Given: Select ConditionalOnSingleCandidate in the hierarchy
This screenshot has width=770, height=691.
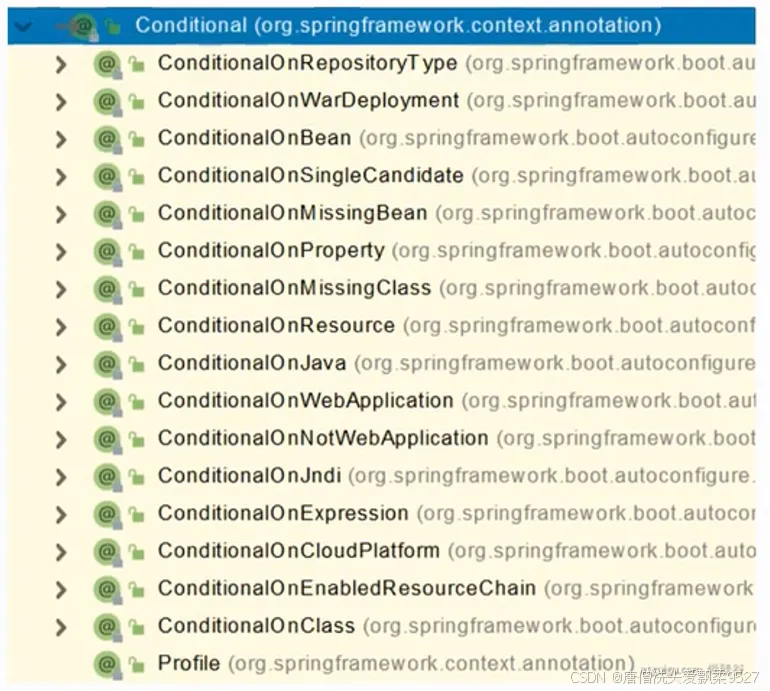Looking at the screenshot, I should (310, 176).
